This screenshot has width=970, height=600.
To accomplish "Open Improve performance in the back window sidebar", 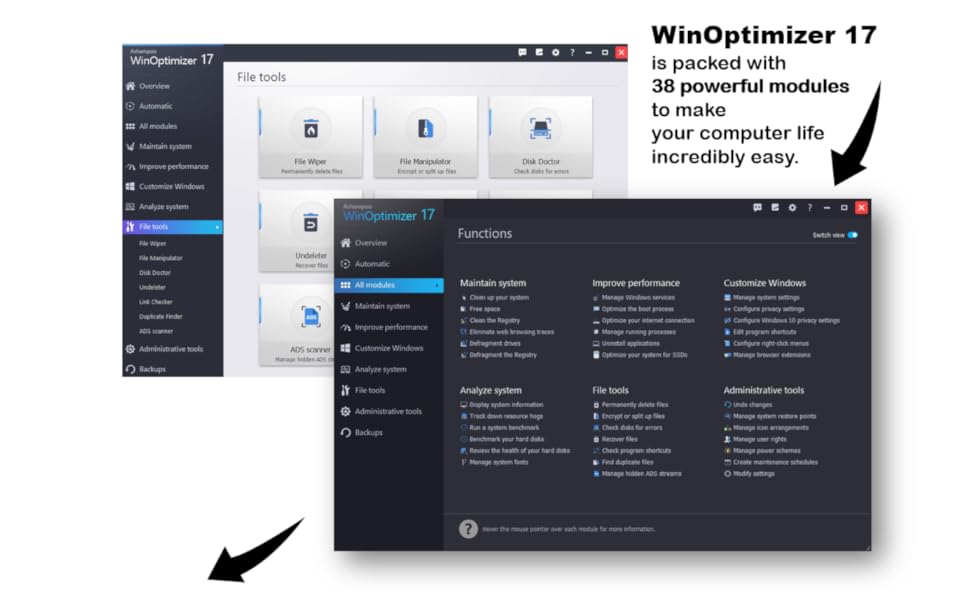I will 173,166.
